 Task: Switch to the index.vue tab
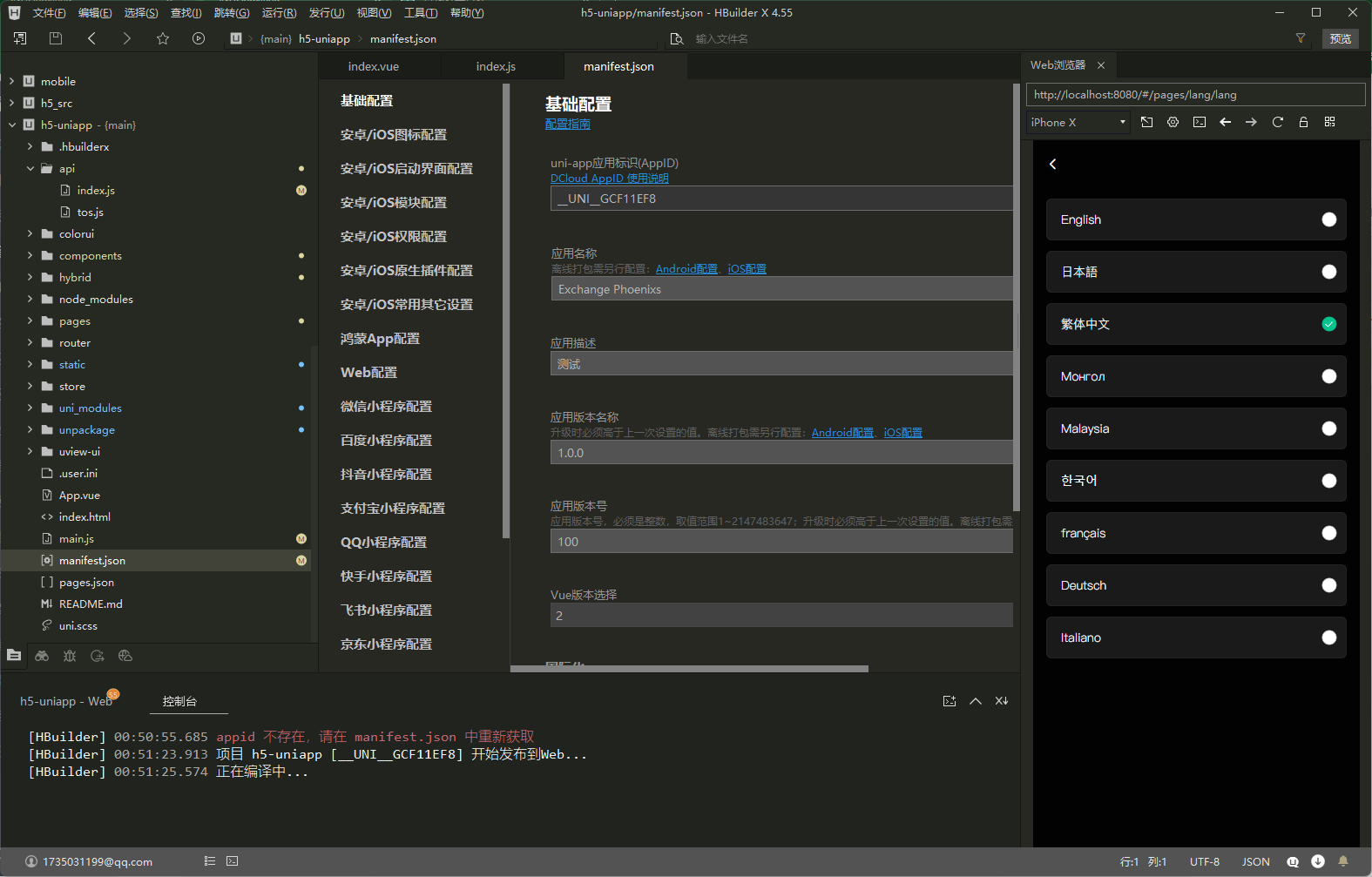tap(374, 66)
